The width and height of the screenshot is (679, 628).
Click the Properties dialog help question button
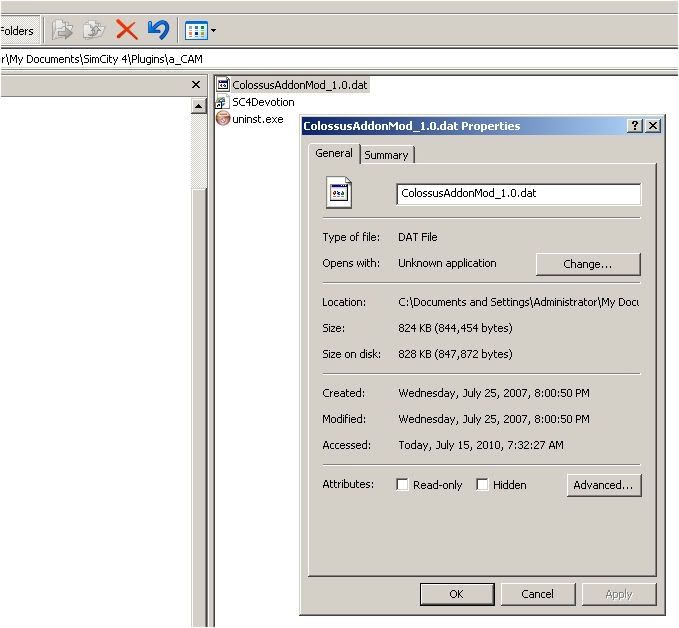(x=634, y=126)
